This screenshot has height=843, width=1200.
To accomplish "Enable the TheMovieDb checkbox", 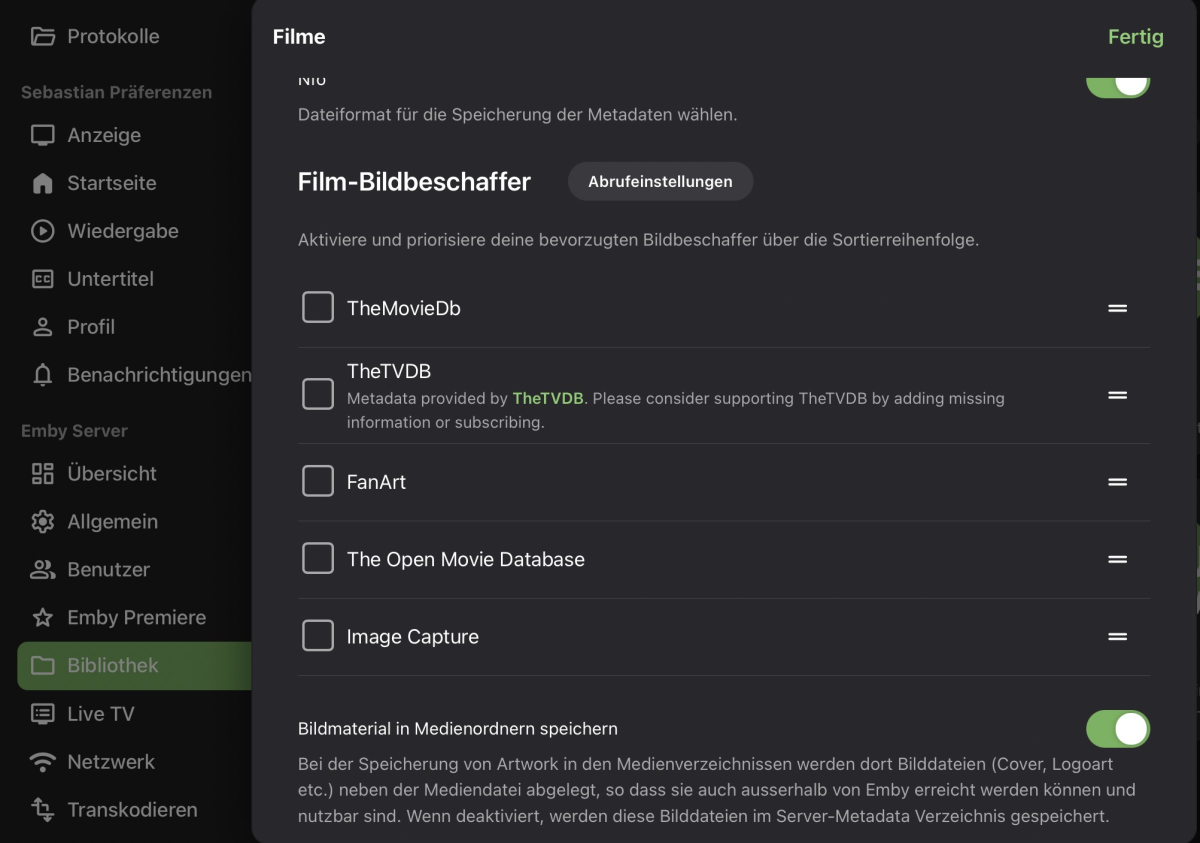I will [318, 308].
